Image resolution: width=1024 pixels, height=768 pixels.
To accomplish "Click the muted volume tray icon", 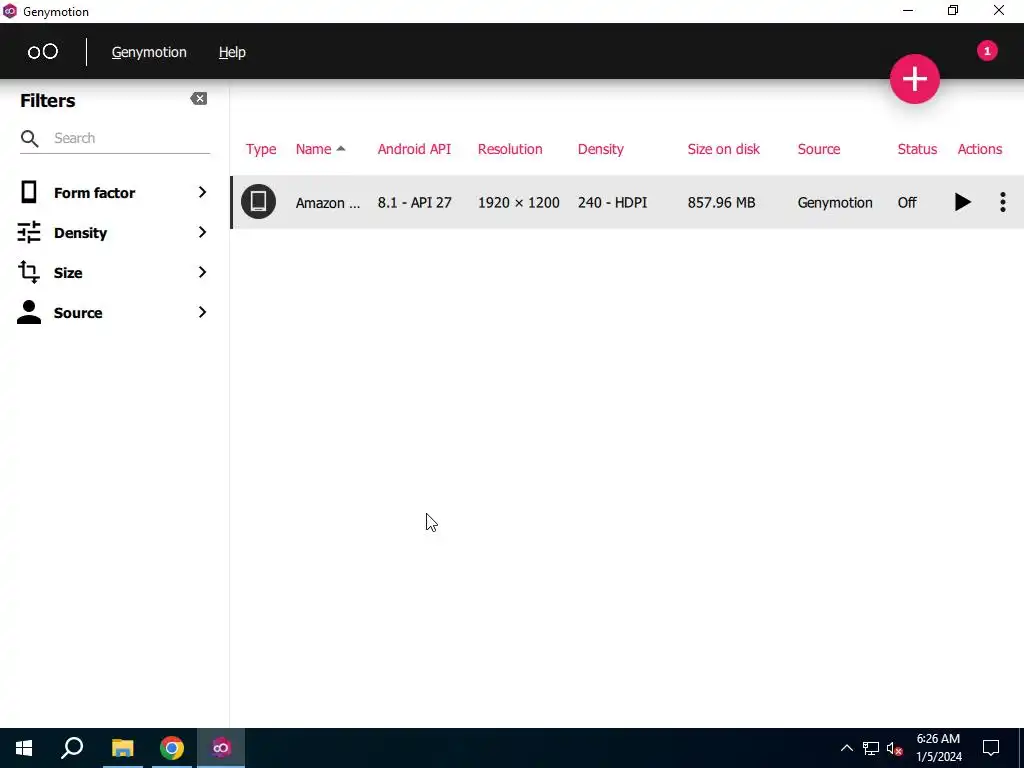I will click(895, 748).
